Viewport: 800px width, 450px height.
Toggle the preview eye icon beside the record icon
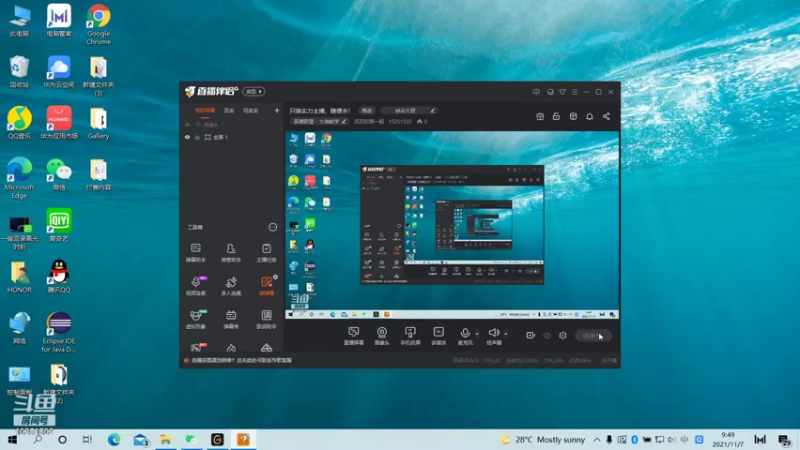pyautogui.click(x=547, y=336)
